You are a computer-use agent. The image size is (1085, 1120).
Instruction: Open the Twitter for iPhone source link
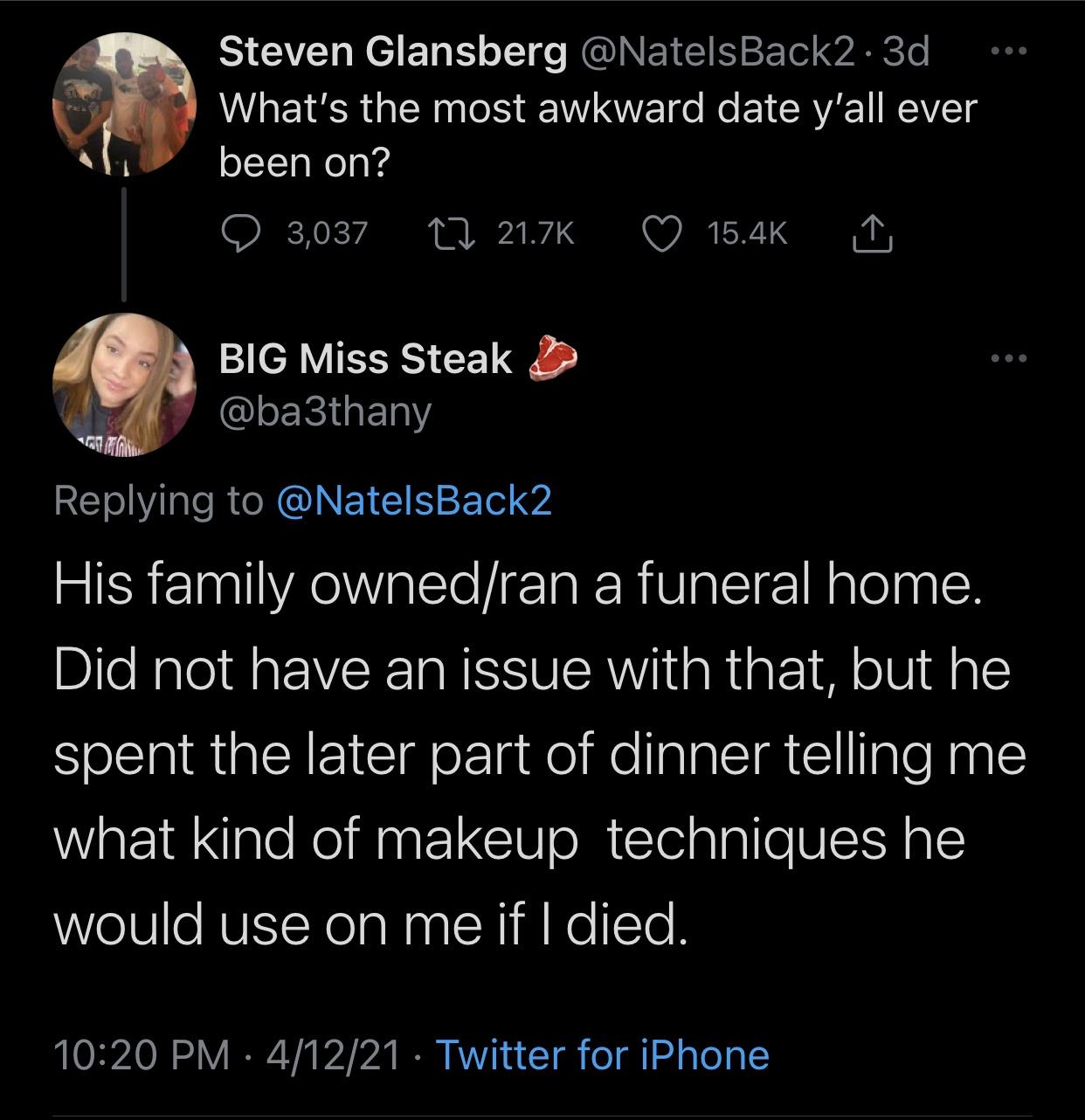pos(602,1054)
